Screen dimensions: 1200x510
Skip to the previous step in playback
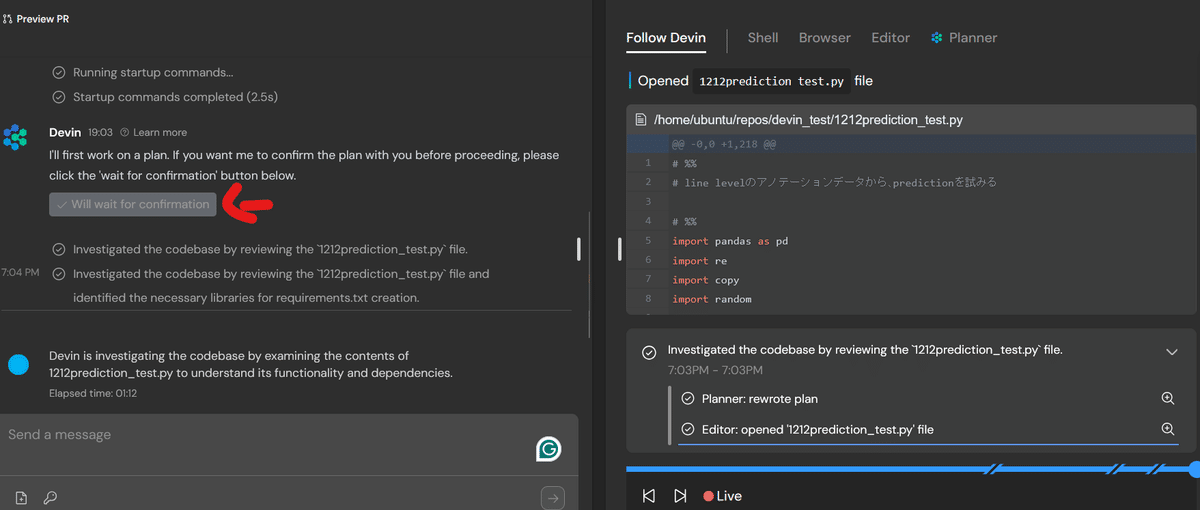pyautogui.click(x=649, y=496)
